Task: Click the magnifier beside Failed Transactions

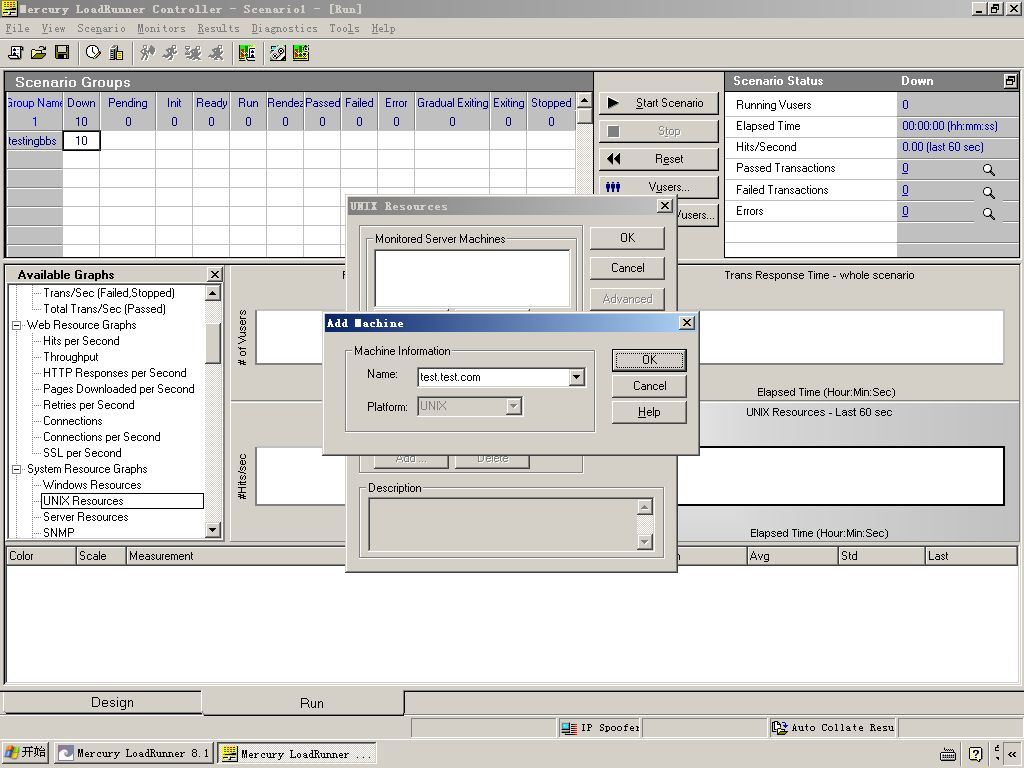Action: 989,192
